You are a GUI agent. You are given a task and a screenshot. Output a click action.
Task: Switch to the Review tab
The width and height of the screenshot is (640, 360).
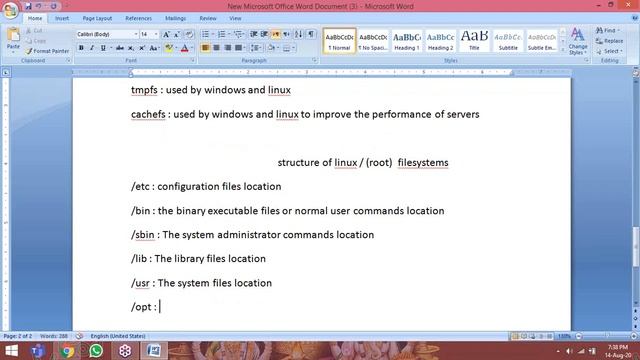208,18
